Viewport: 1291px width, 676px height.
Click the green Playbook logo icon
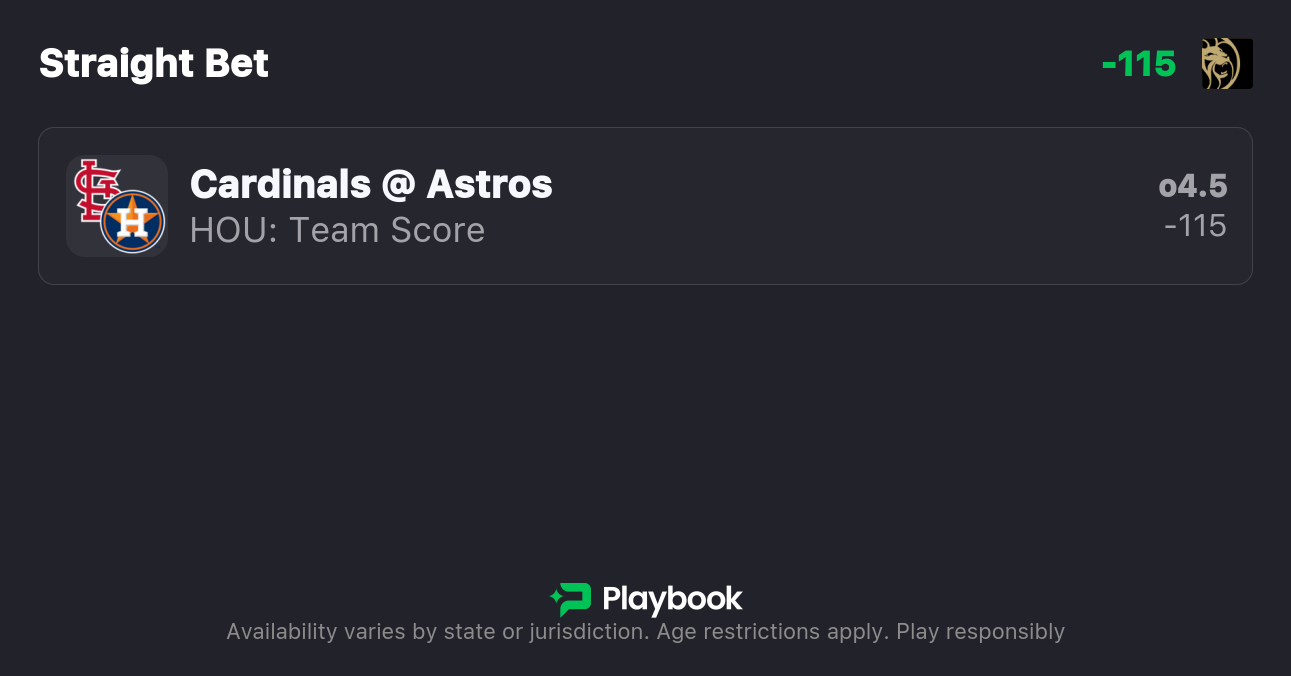[571, 599]
